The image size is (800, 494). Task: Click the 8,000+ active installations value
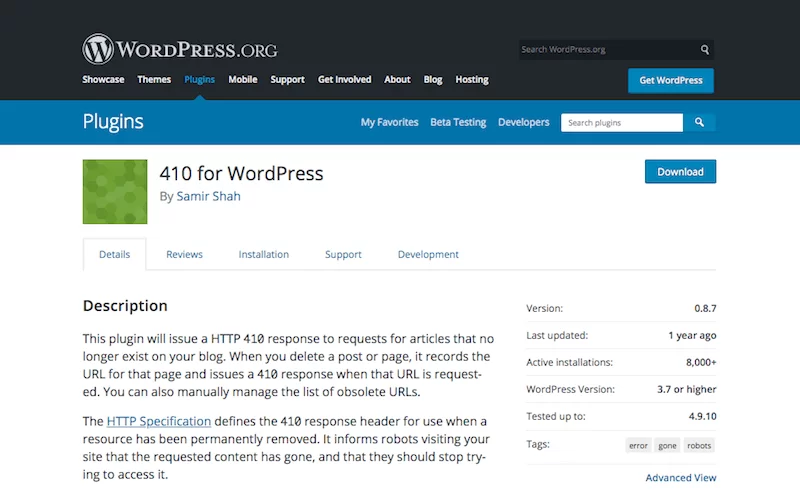(x=701, y=362)
